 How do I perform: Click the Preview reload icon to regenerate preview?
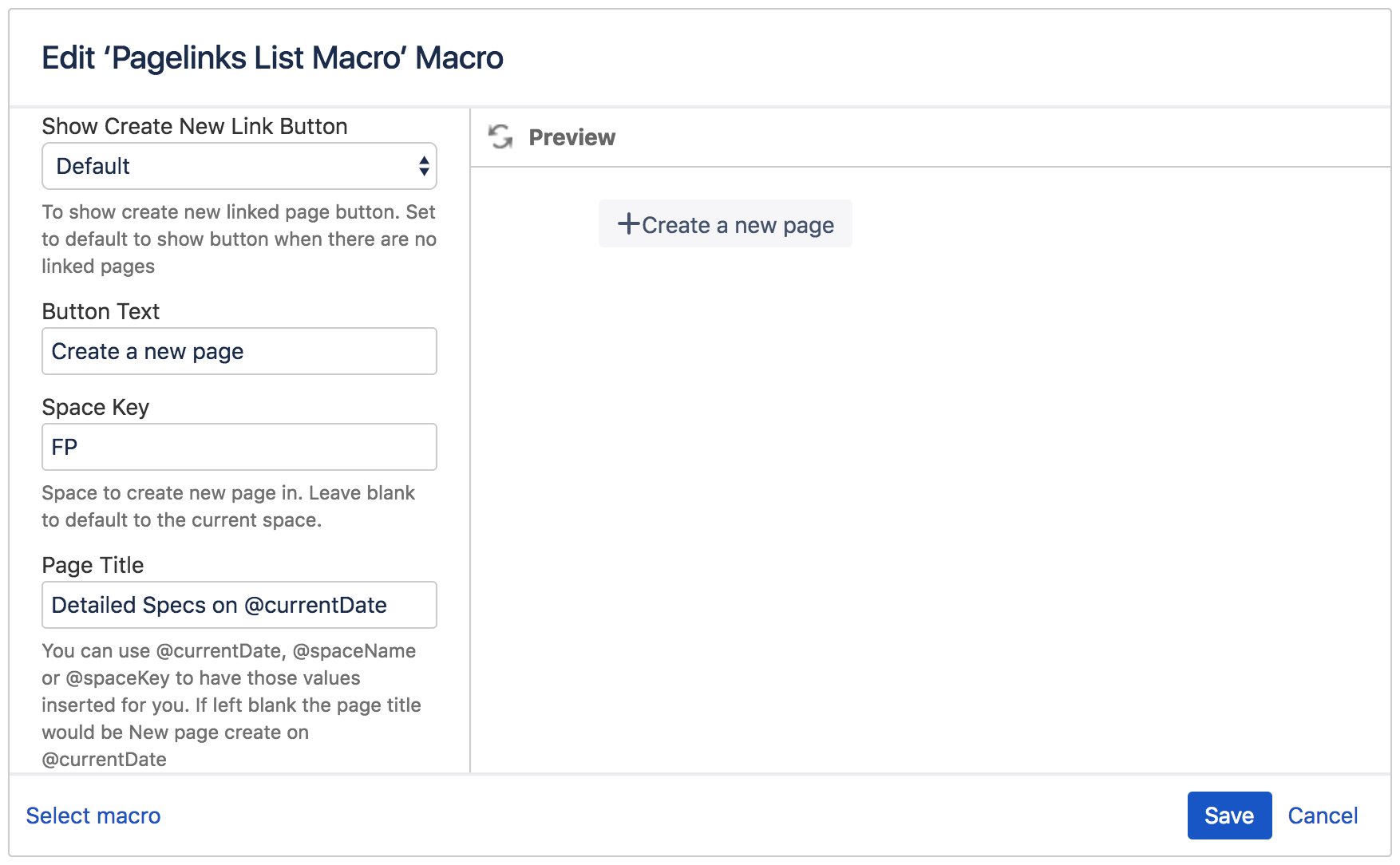[500, 136]
